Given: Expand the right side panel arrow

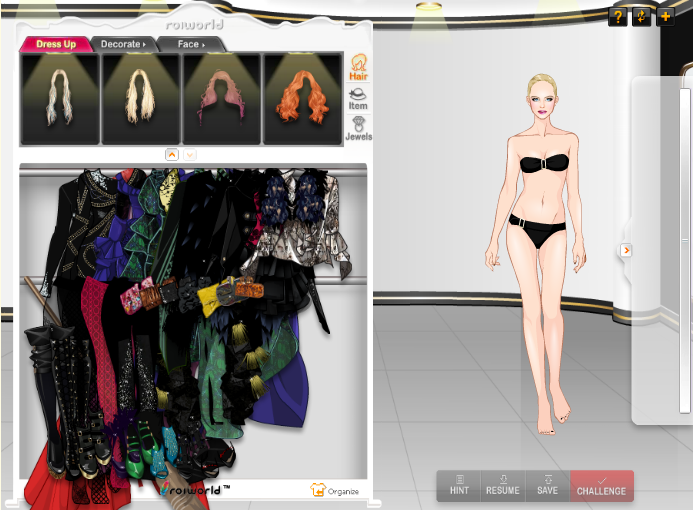Looking at the screenshot, I should click(626, 250).
